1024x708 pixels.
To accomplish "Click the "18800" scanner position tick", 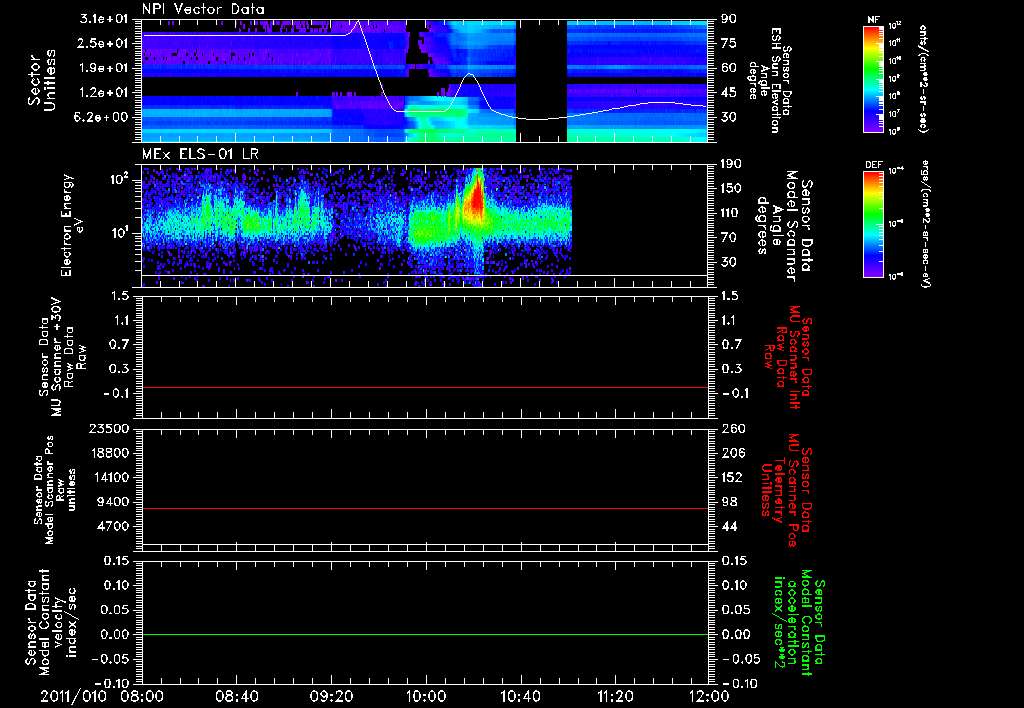I will [x=110, y=453].
